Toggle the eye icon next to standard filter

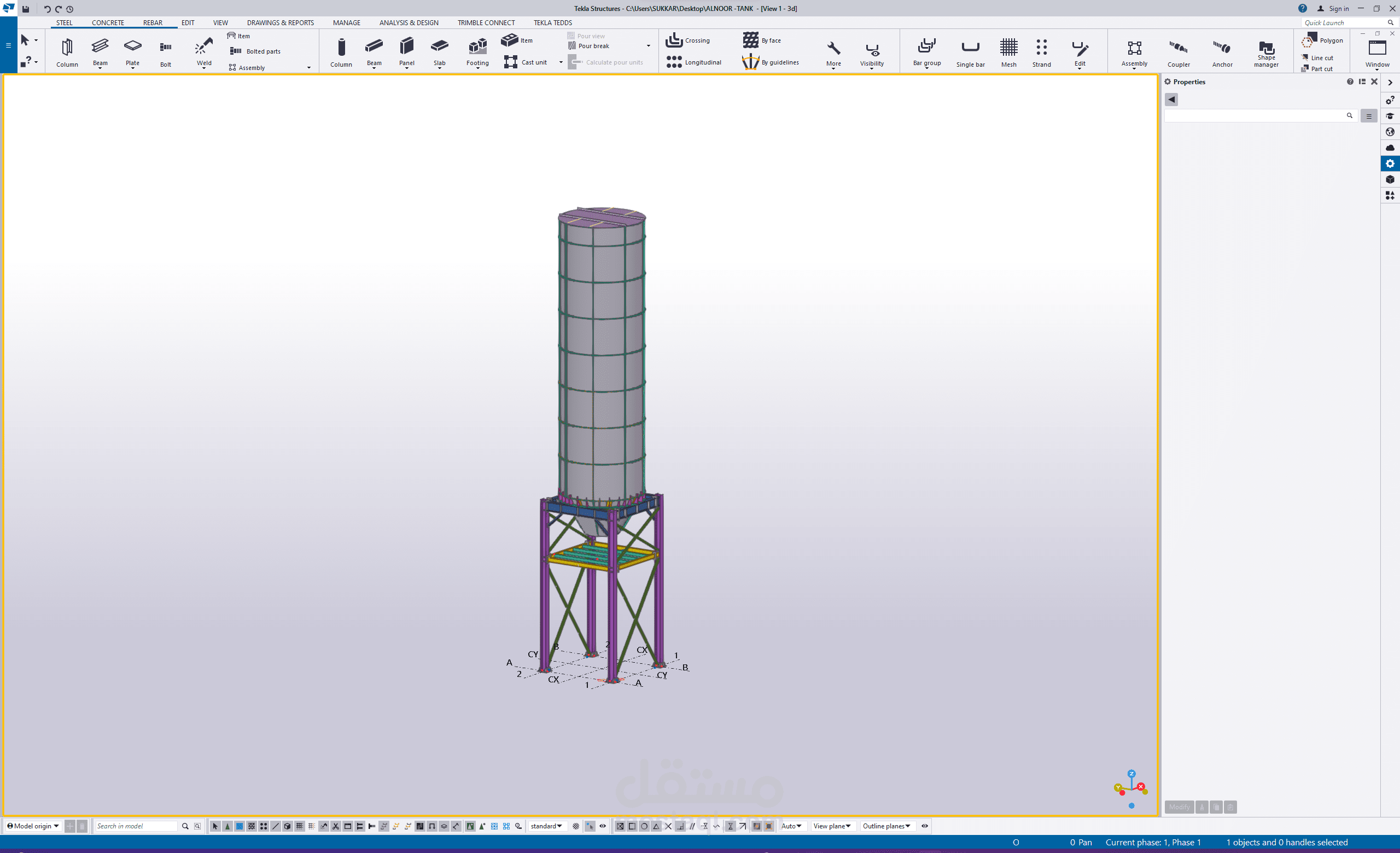[x=603, y=826]
